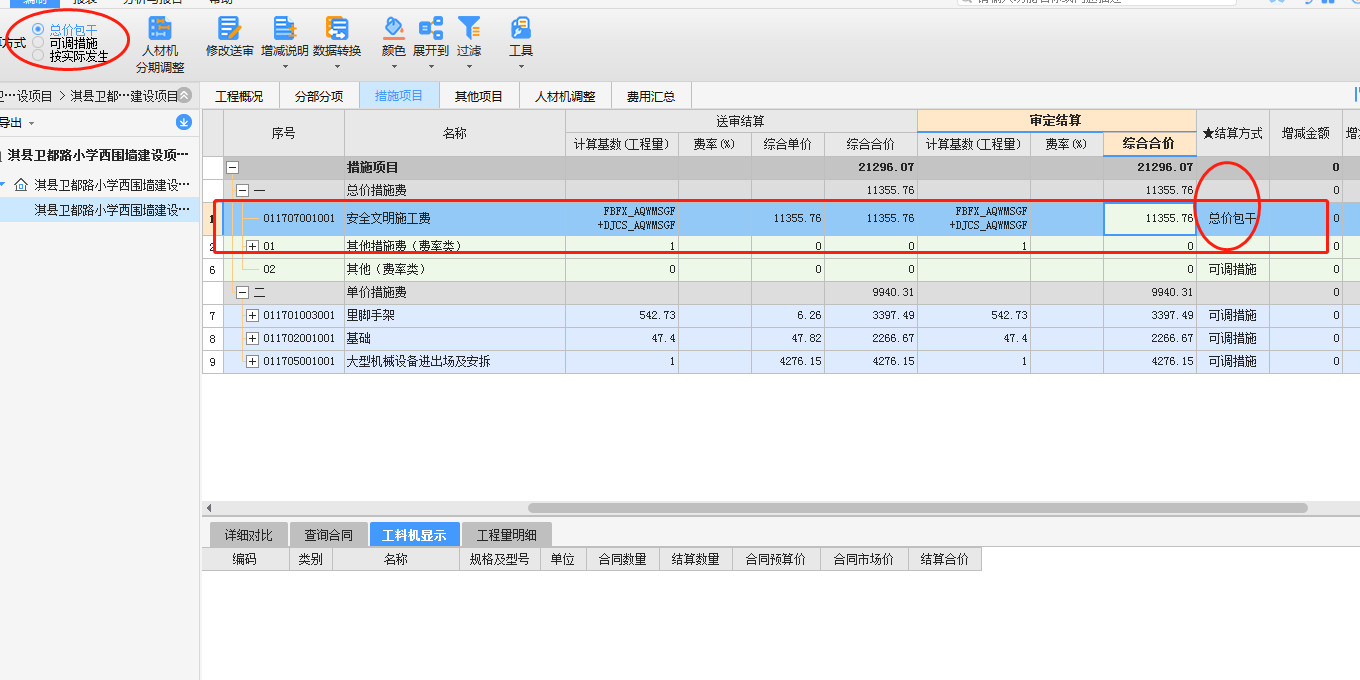Open the 查询合同 bottom tab
Viewport: 1360px width, 680px height.
(329, 535)
